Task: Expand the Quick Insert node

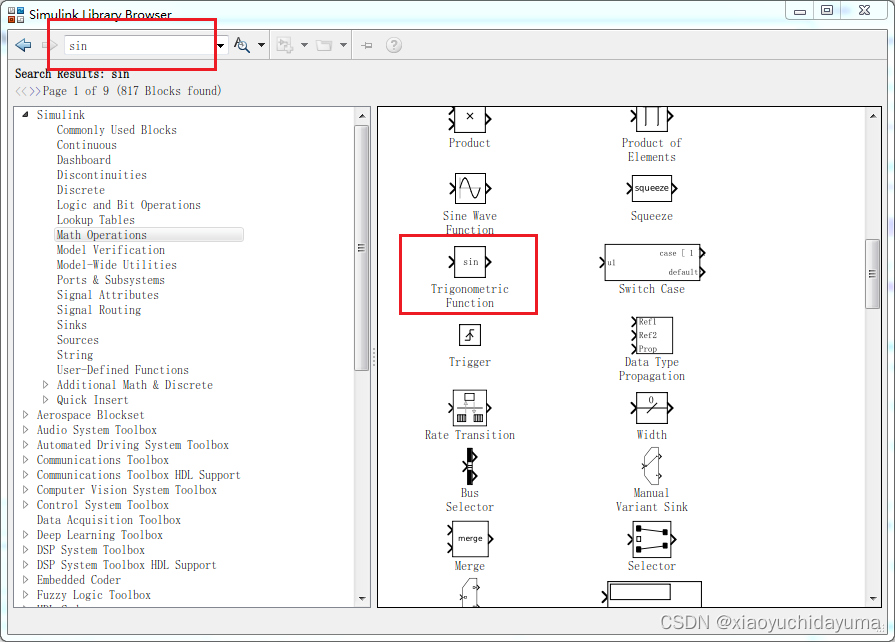Action: pyautogui.click(x=46, y=399)
